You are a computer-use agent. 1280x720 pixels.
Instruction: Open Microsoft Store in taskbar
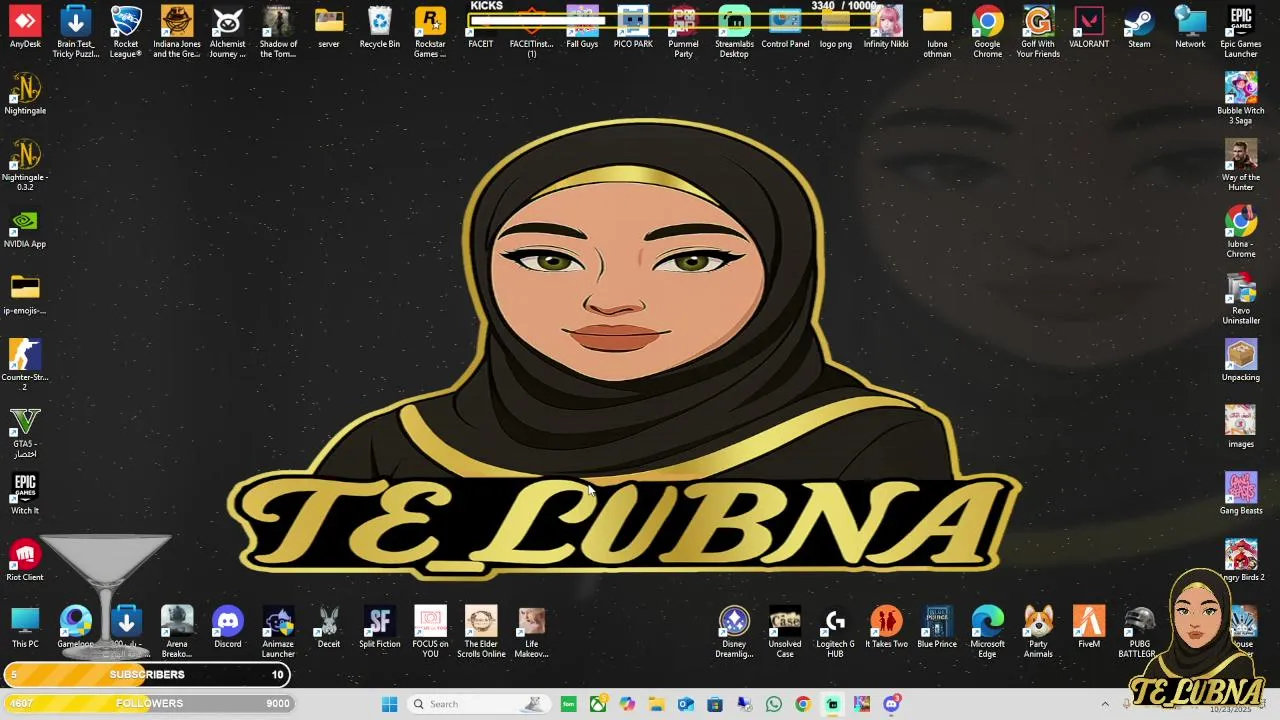click(715, 704)
